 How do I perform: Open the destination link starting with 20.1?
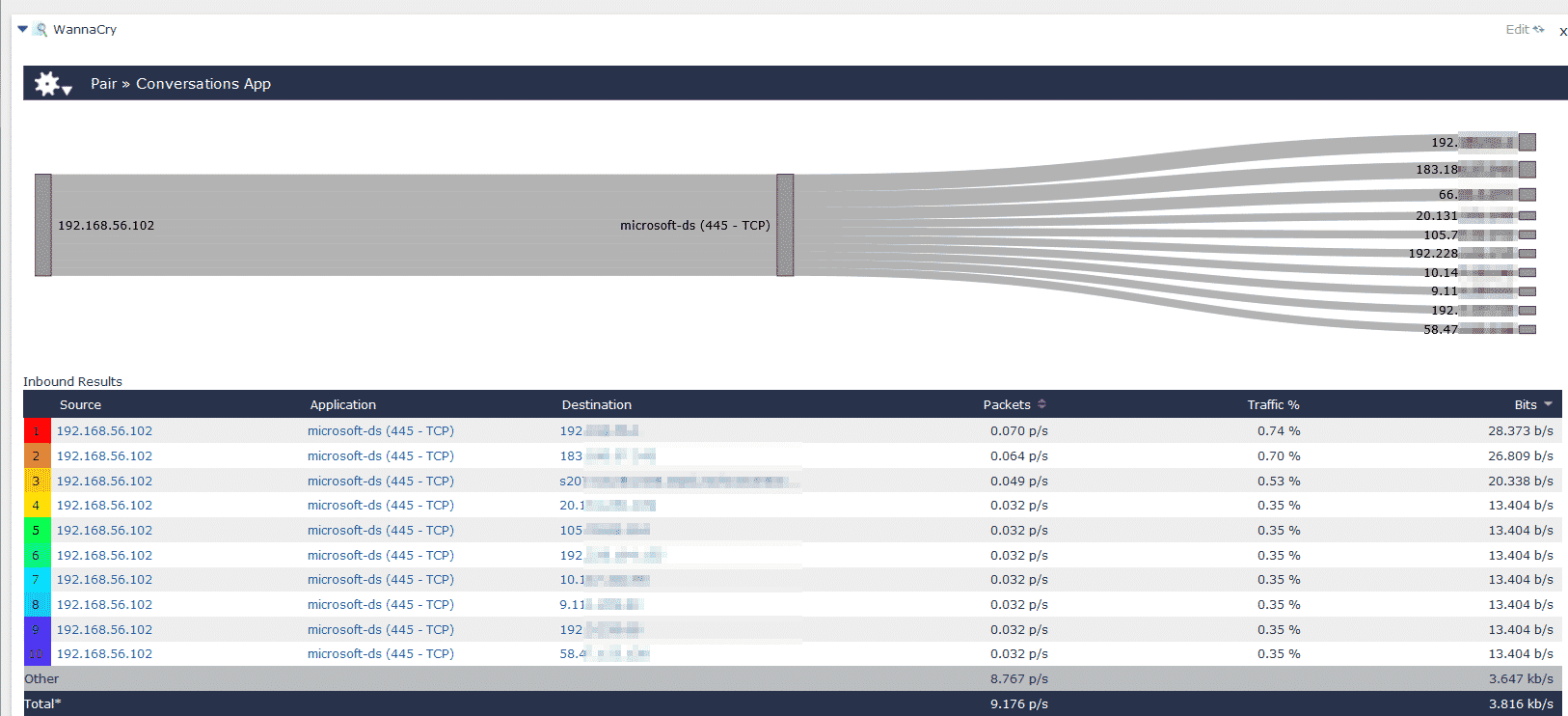(x=608, y=506)
